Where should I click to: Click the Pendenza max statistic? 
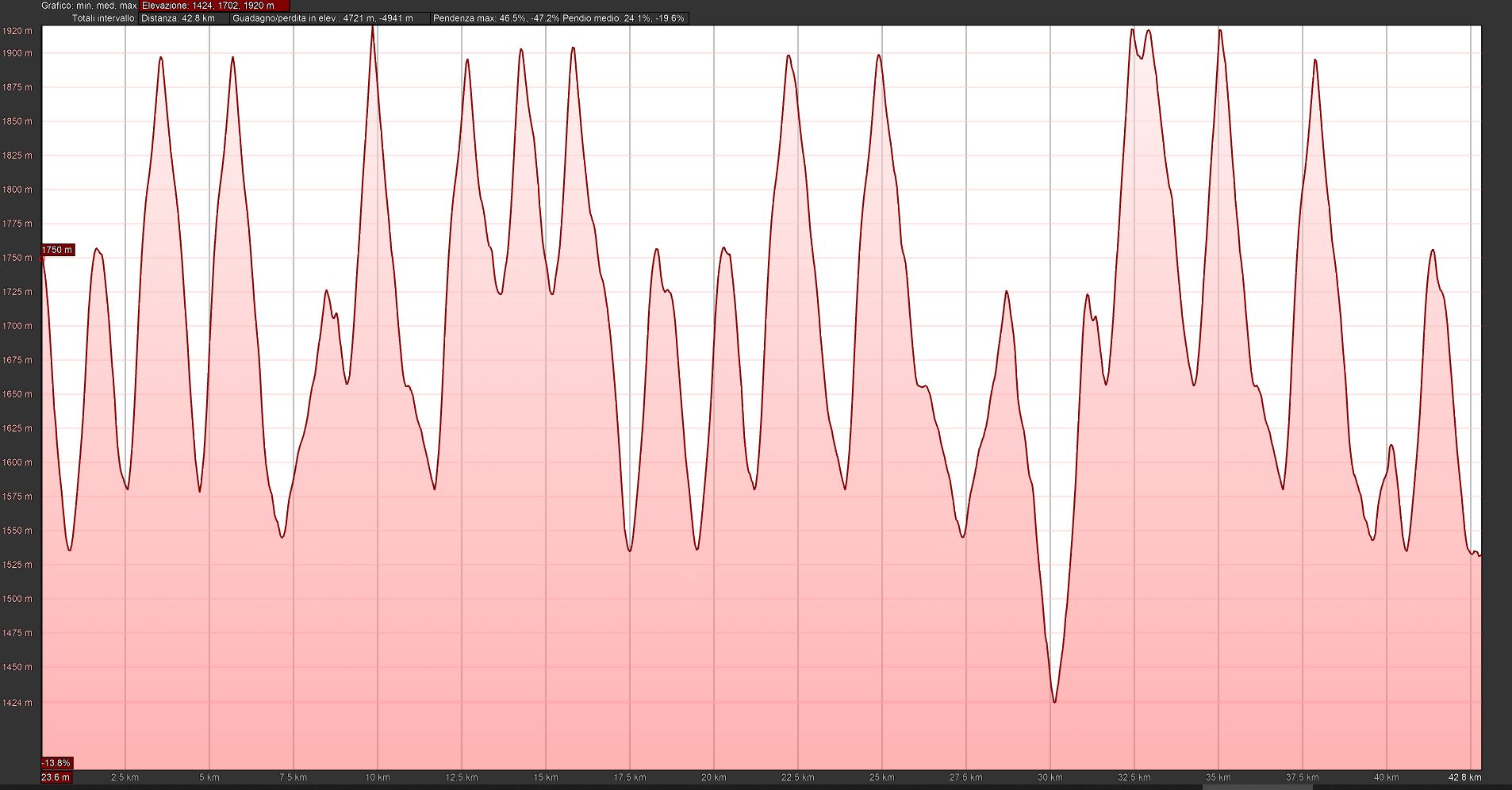pyautogui.click(x=496, y=18)
